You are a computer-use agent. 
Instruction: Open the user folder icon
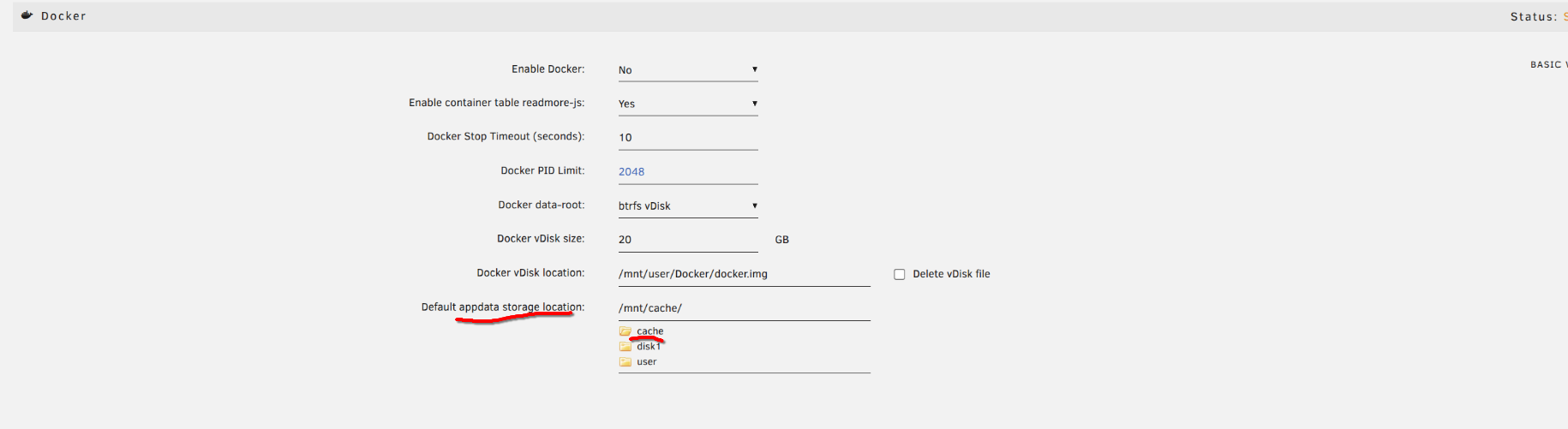[x=625, y=362]
